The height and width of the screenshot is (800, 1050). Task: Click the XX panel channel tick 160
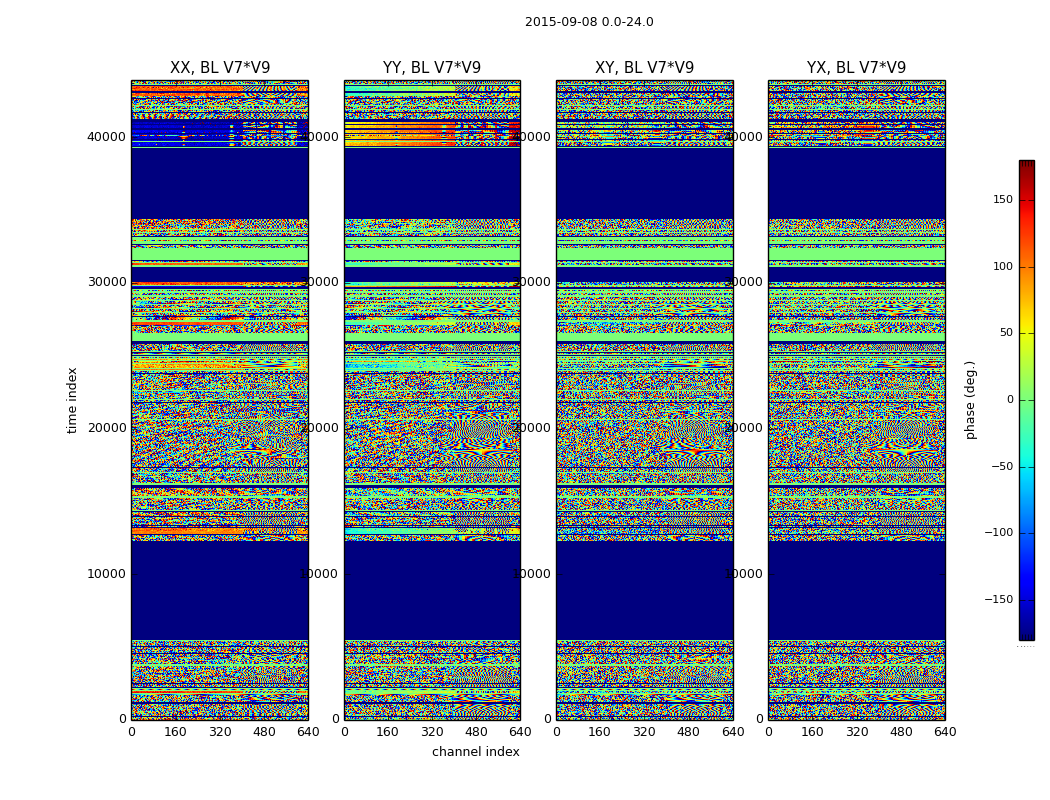coord(175,732)
